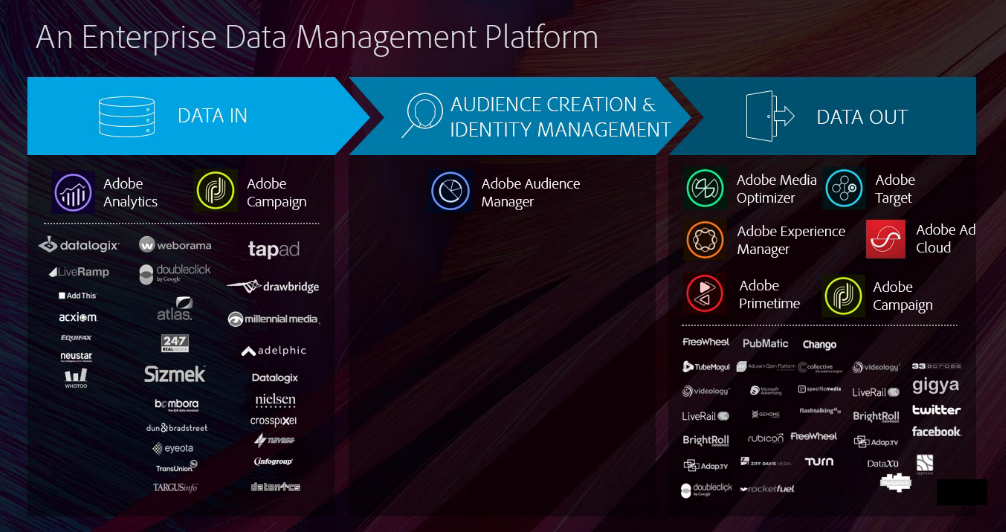Click the flashtalking logo
Image resolution: width=1006 pixels, height=532 pixels.
click(820, 410)
